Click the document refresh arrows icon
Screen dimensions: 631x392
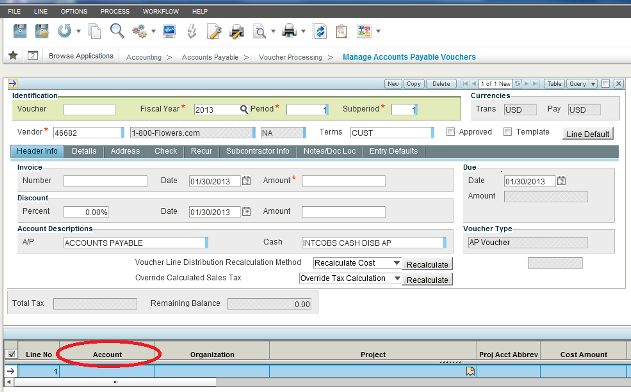point(320,31)
